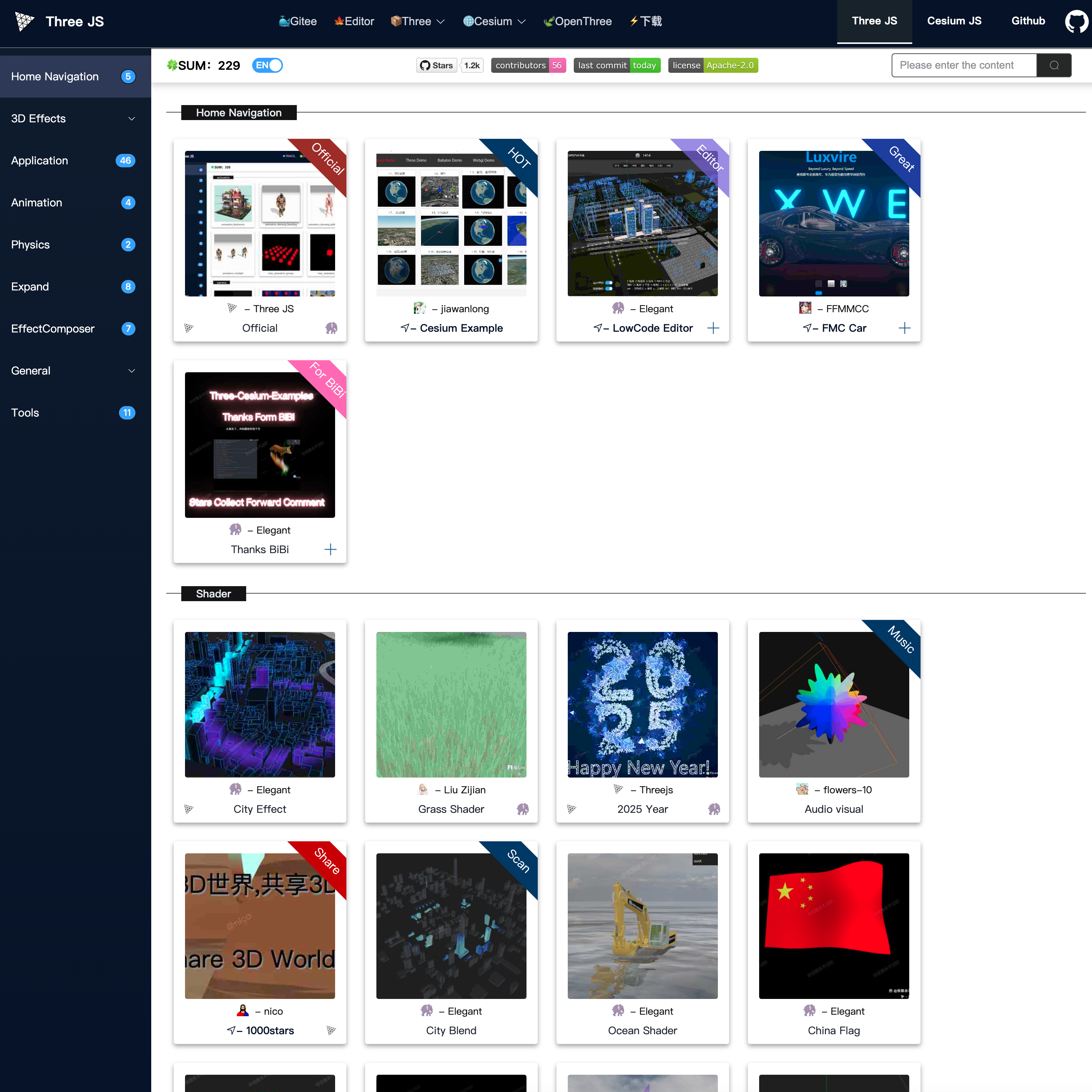Click flowers-10 author avatar icon
This screenshot has width=1092, height=1092.
click(x=802, y=789)
